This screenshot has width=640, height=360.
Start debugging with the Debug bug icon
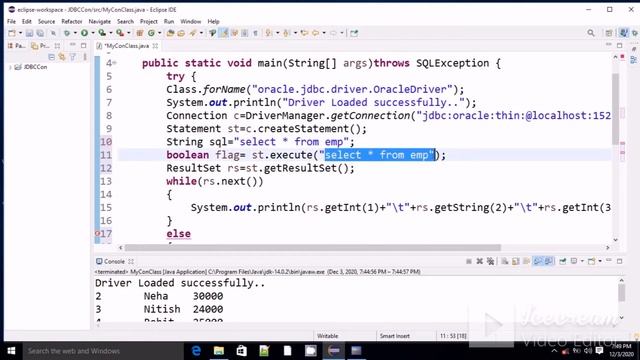[x=67, y=33]
